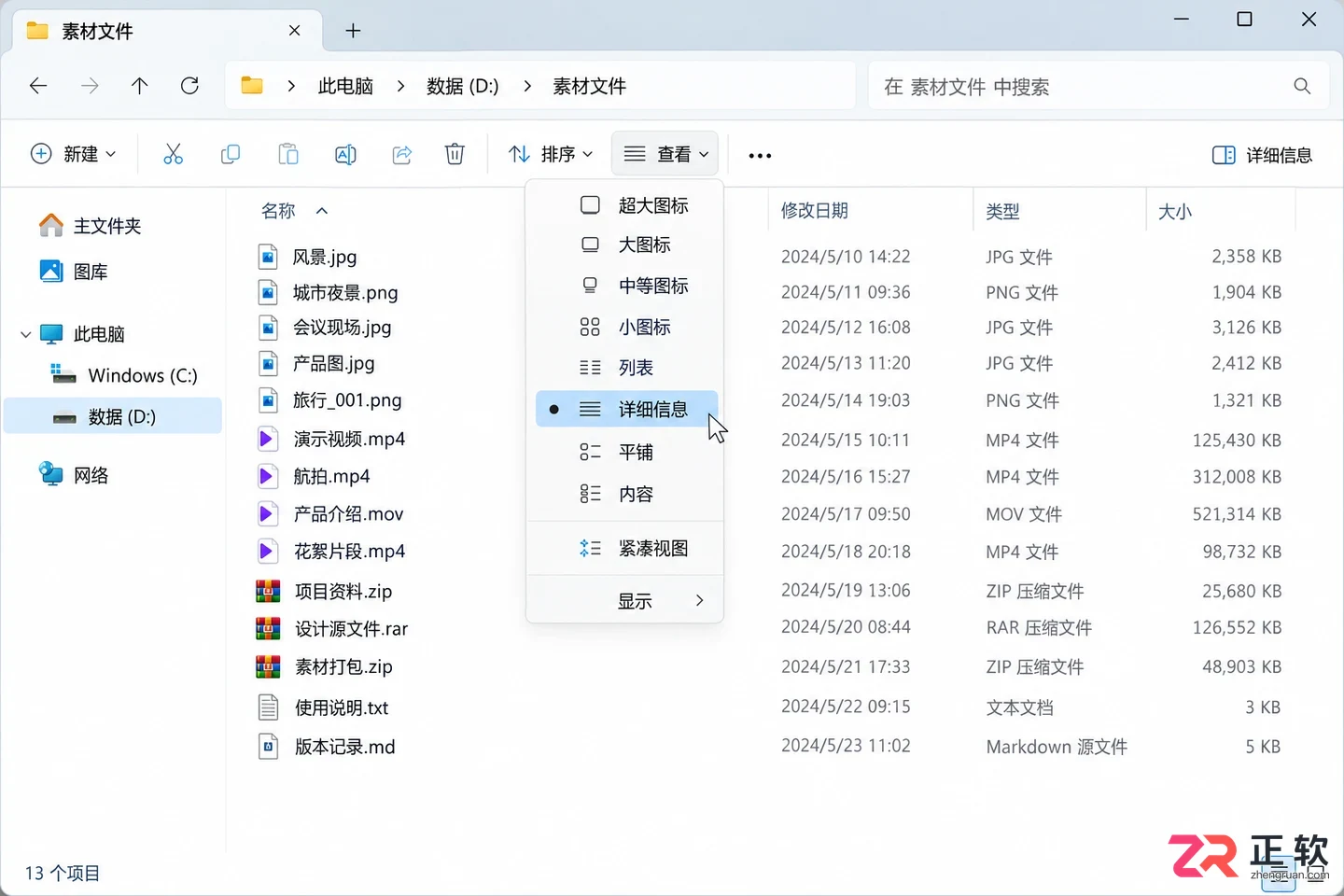Expand chevron after 数据 (D:) breadcrumb
1344x896 pixels.
point(527,86)
